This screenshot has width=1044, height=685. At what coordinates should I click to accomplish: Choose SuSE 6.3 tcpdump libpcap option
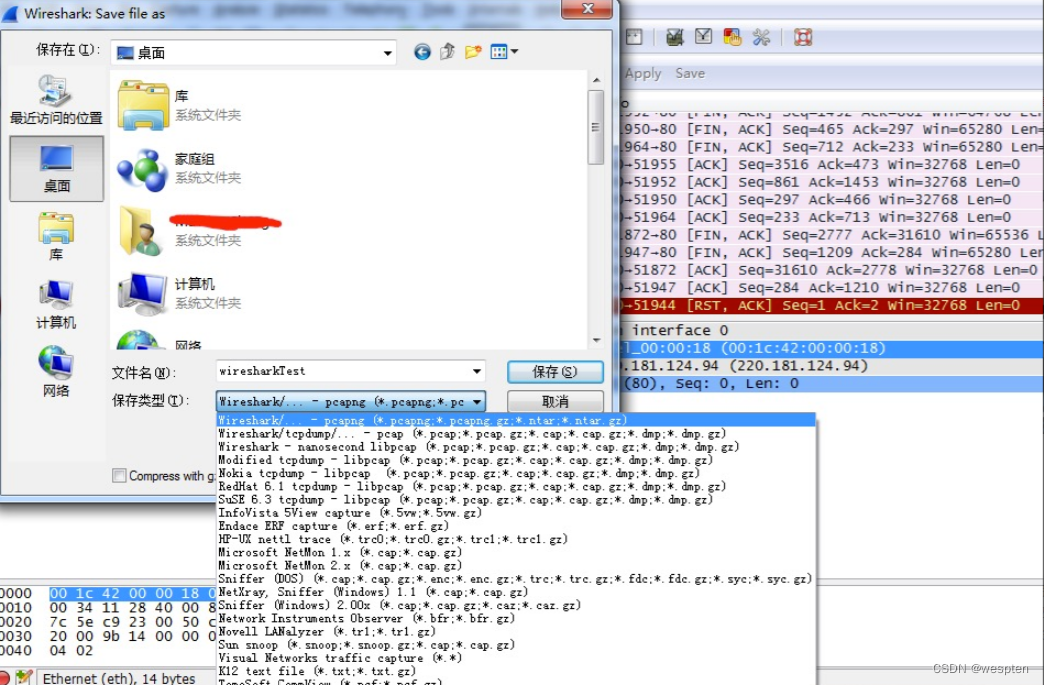tap(516, 499)
